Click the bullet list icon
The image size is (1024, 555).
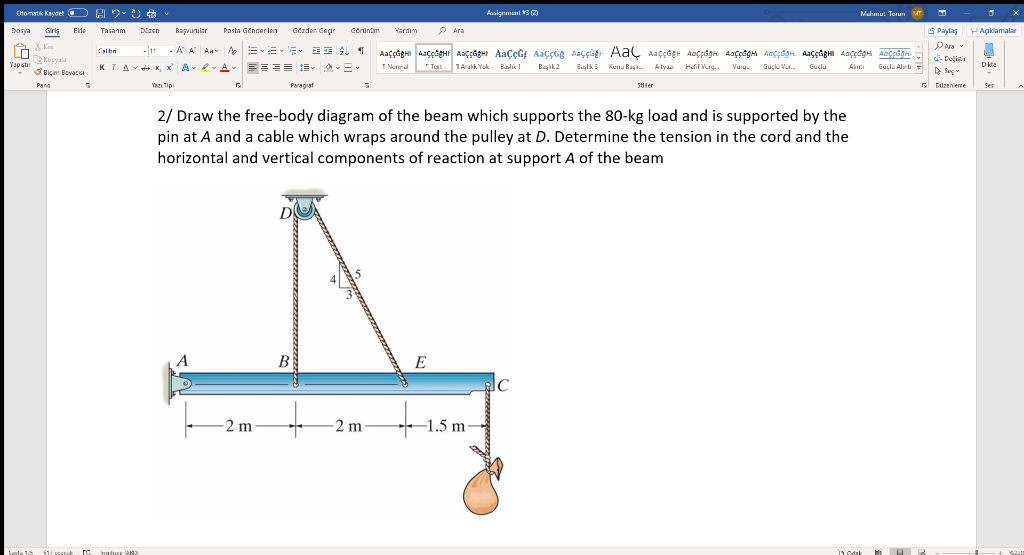click(253, 51)
